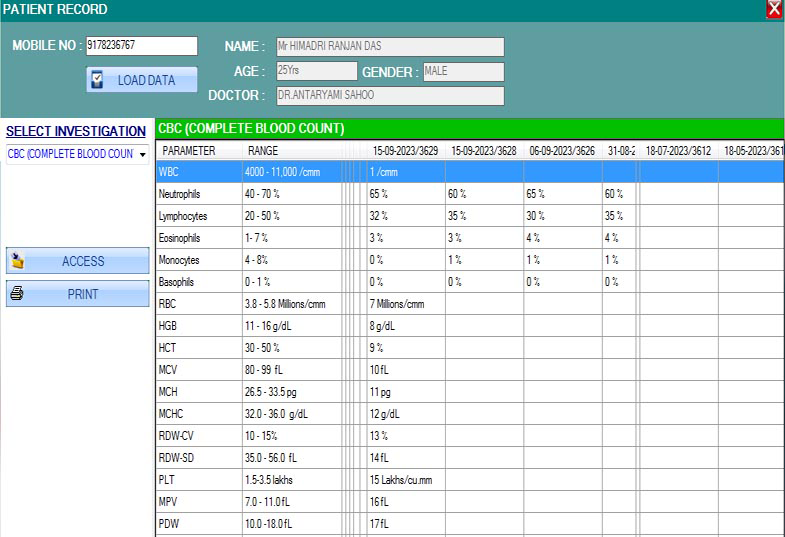Click the Mobile No input field

[x=141, y=46]
